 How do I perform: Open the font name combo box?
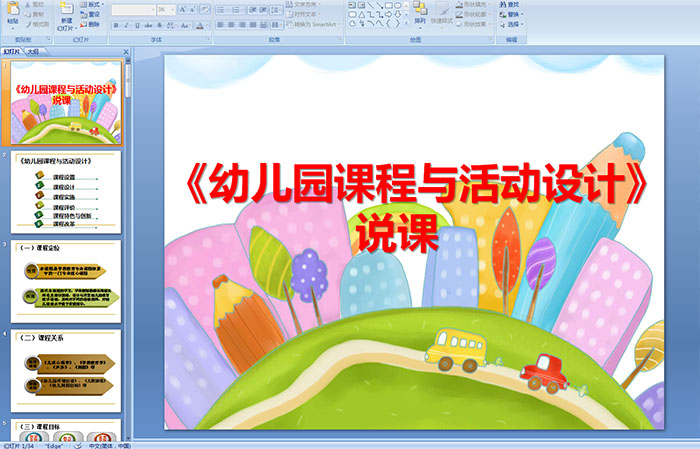point(133,9)
